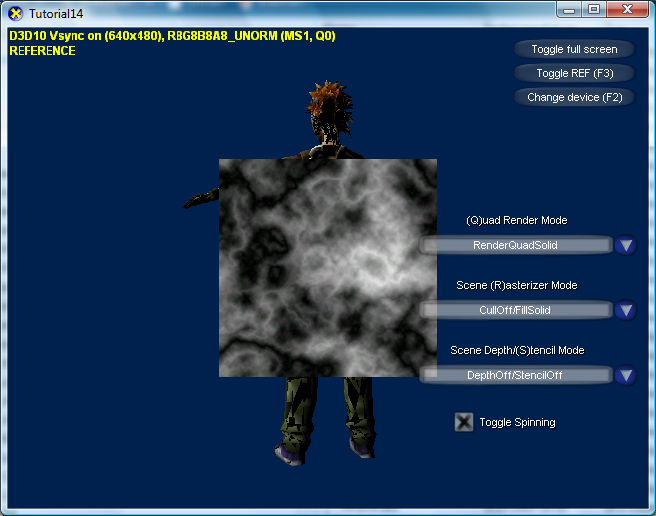
Task: Expand the Quad Render Mode dropdown arrow
Action: [x=626, y=245]
